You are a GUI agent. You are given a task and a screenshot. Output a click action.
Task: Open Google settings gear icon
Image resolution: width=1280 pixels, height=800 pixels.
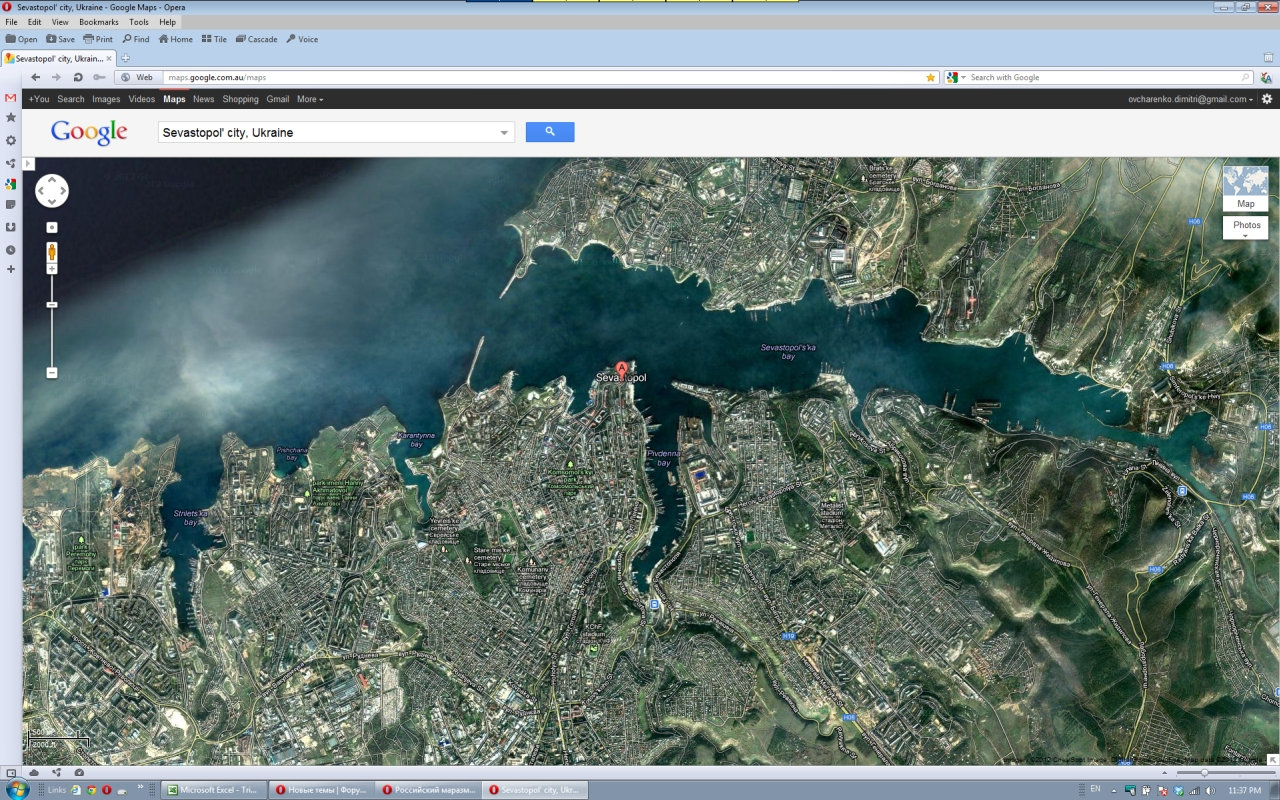(1267, 99)
